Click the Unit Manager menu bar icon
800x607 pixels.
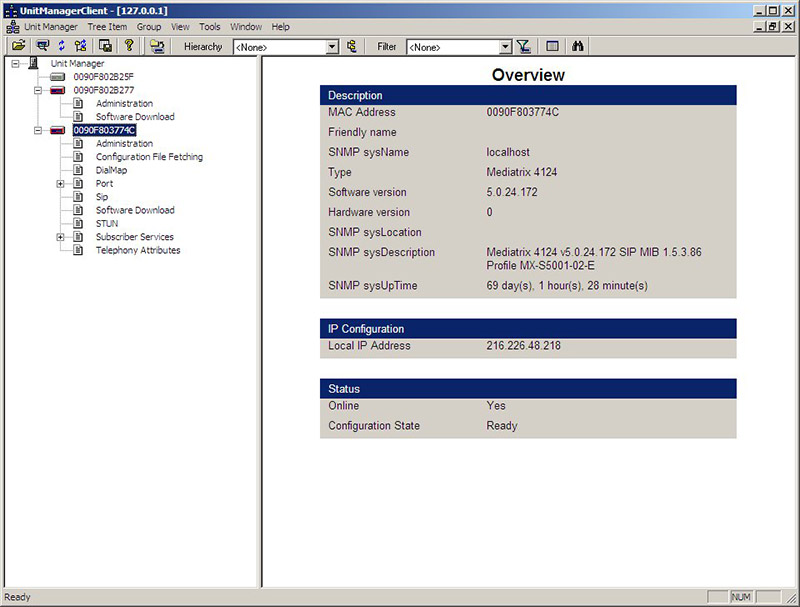click(13, 27)
